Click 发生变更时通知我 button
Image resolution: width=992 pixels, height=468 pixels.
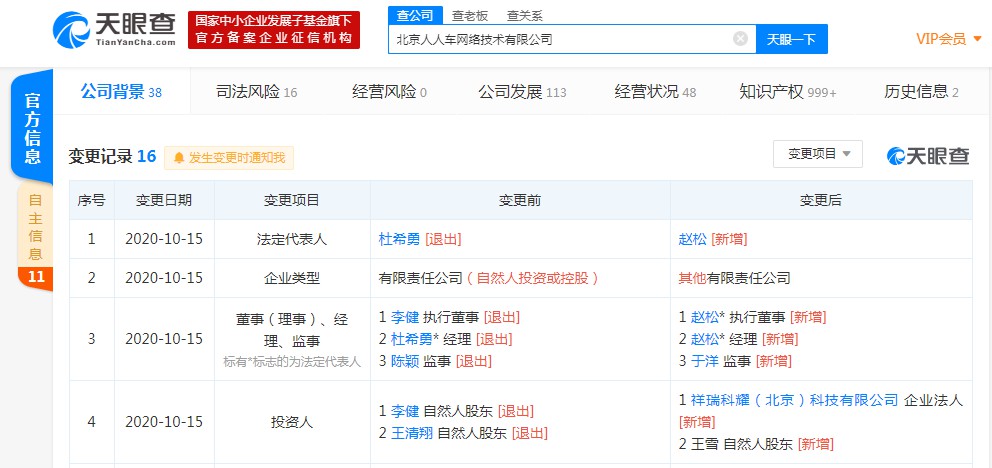[229, 158]
